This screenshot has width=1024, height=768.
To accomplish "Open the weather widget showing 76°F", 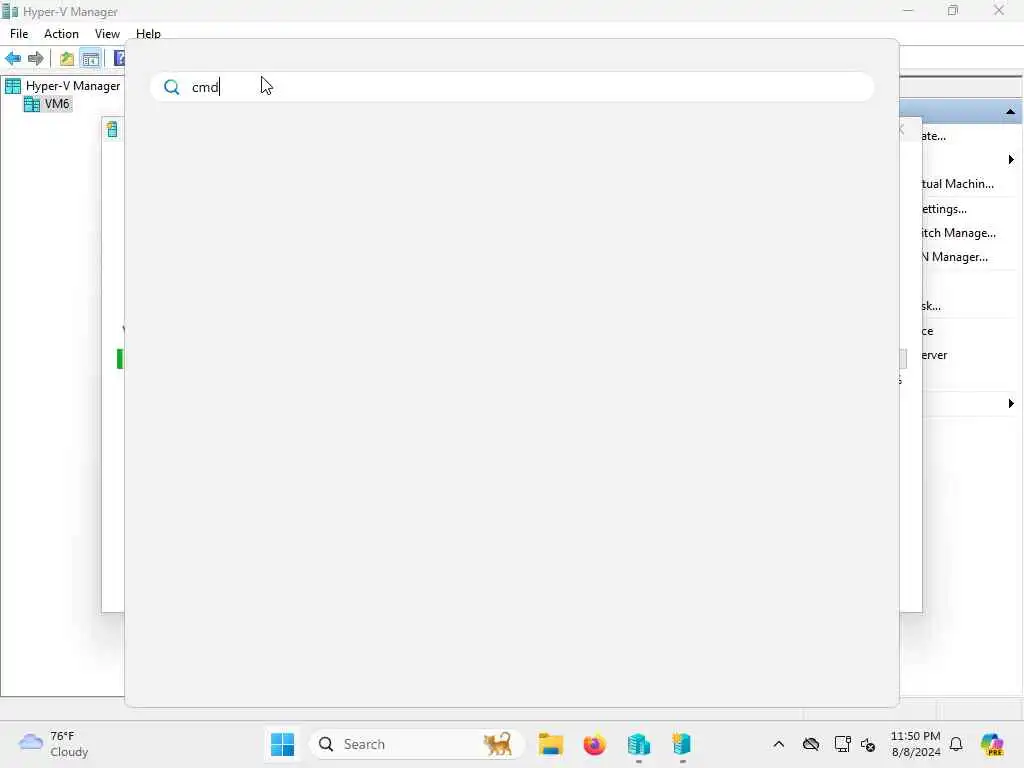I will coord(54,744).
